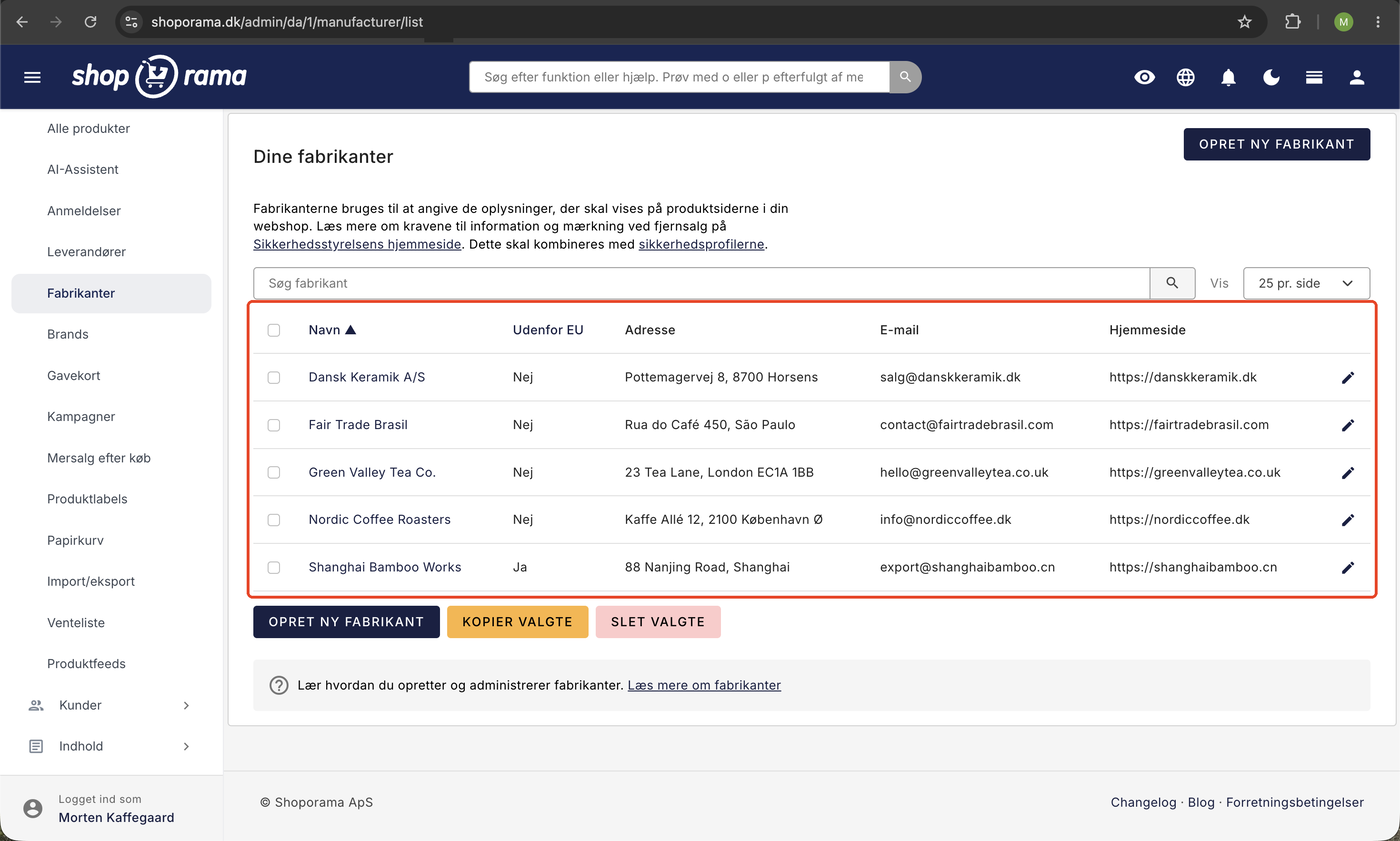The image size is (1400, 841).
Task: Open Leverandører in sidebar
Action: (x=86, y=252)
